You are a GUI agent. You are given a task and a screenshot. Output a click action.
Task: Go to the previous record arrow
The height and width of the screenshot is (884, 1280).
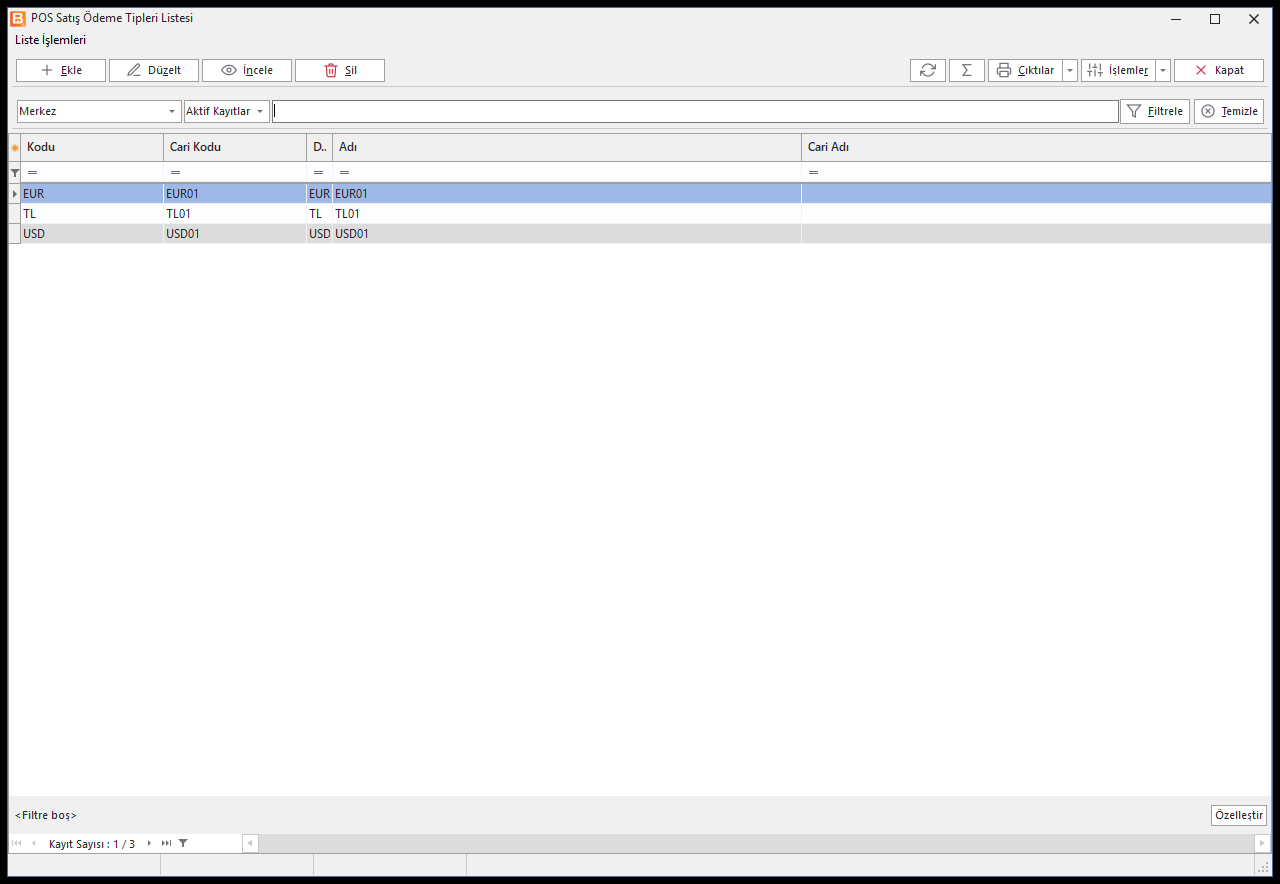[33, 843]
